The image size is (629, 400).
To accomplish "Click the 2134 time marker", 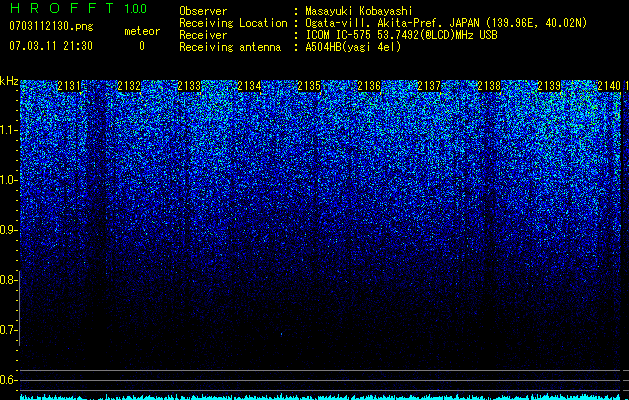I will pyautogui.click(x=249, y=85).
